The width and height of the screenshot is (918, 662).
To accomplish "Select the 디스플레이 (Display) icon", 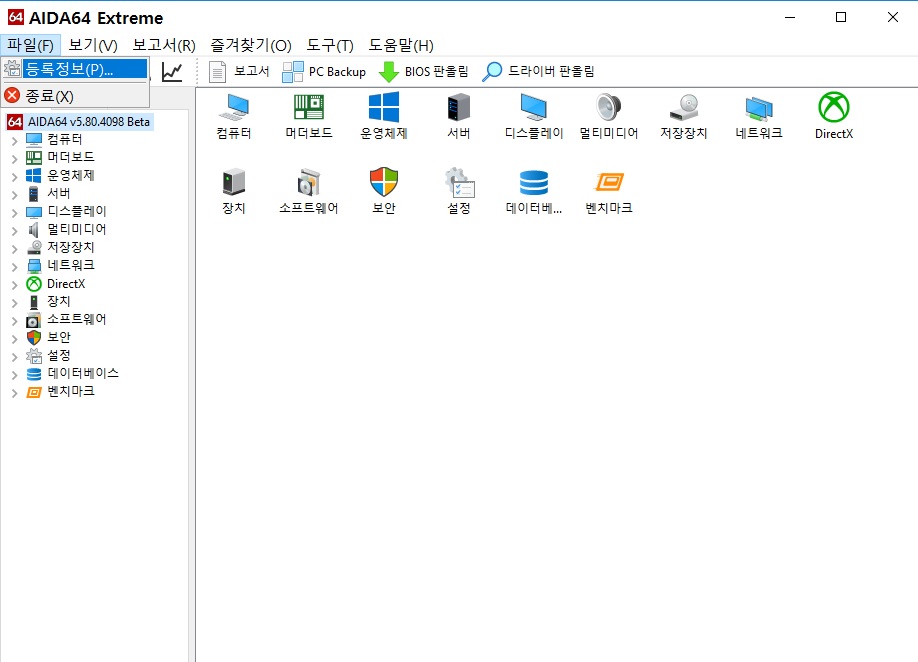I will click(x=533, y=113).
